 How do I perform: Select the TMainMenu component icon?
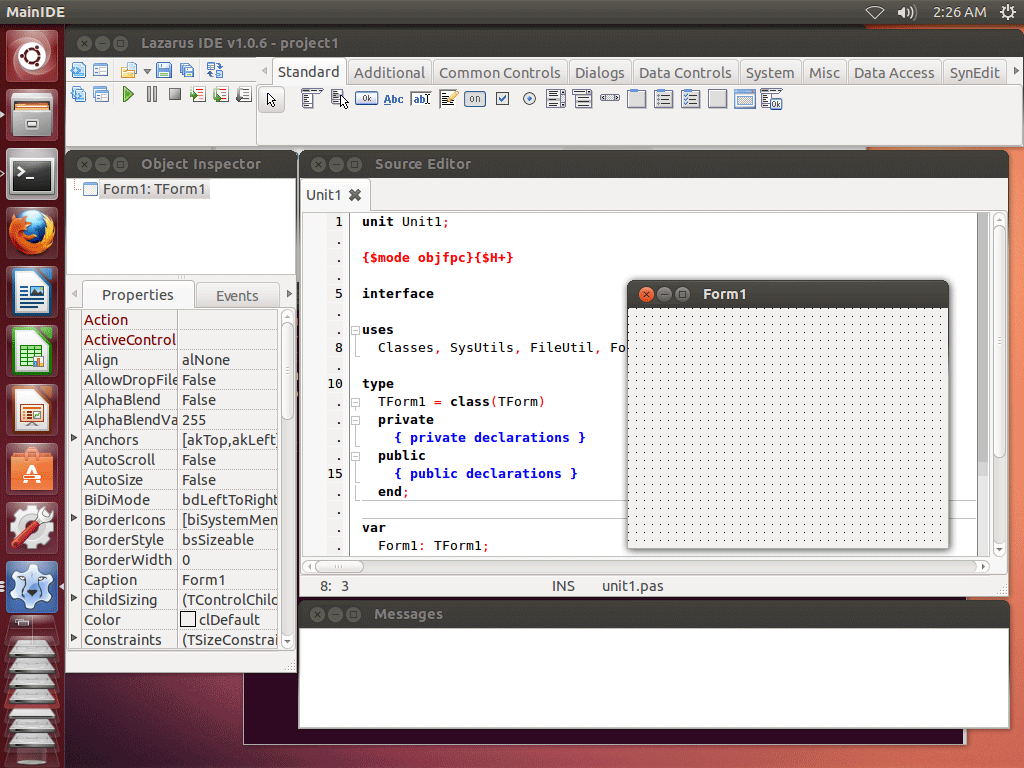point(311,98)
